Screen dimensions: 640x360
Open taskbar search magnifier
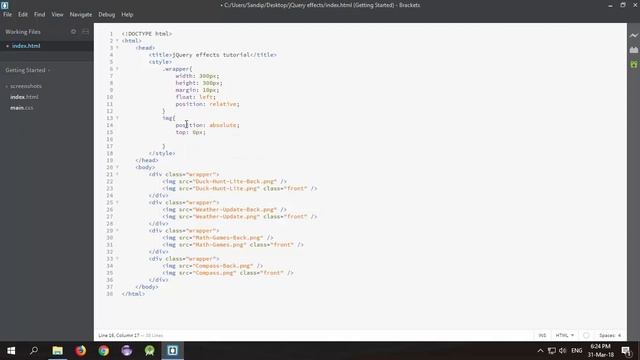[34, 351]
